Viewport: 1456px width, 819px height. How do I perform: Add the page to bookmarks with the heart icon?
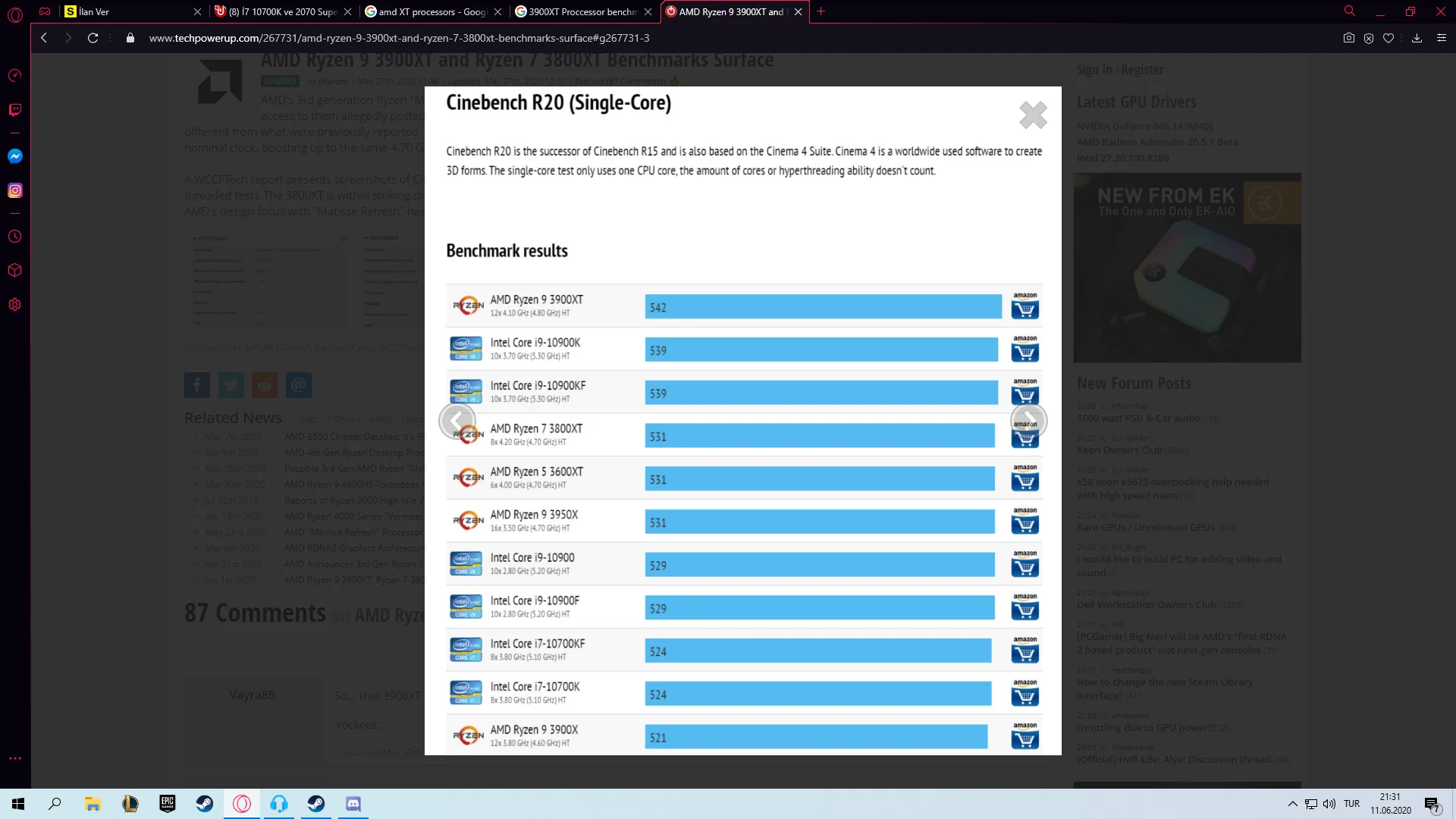(1388, 38)
